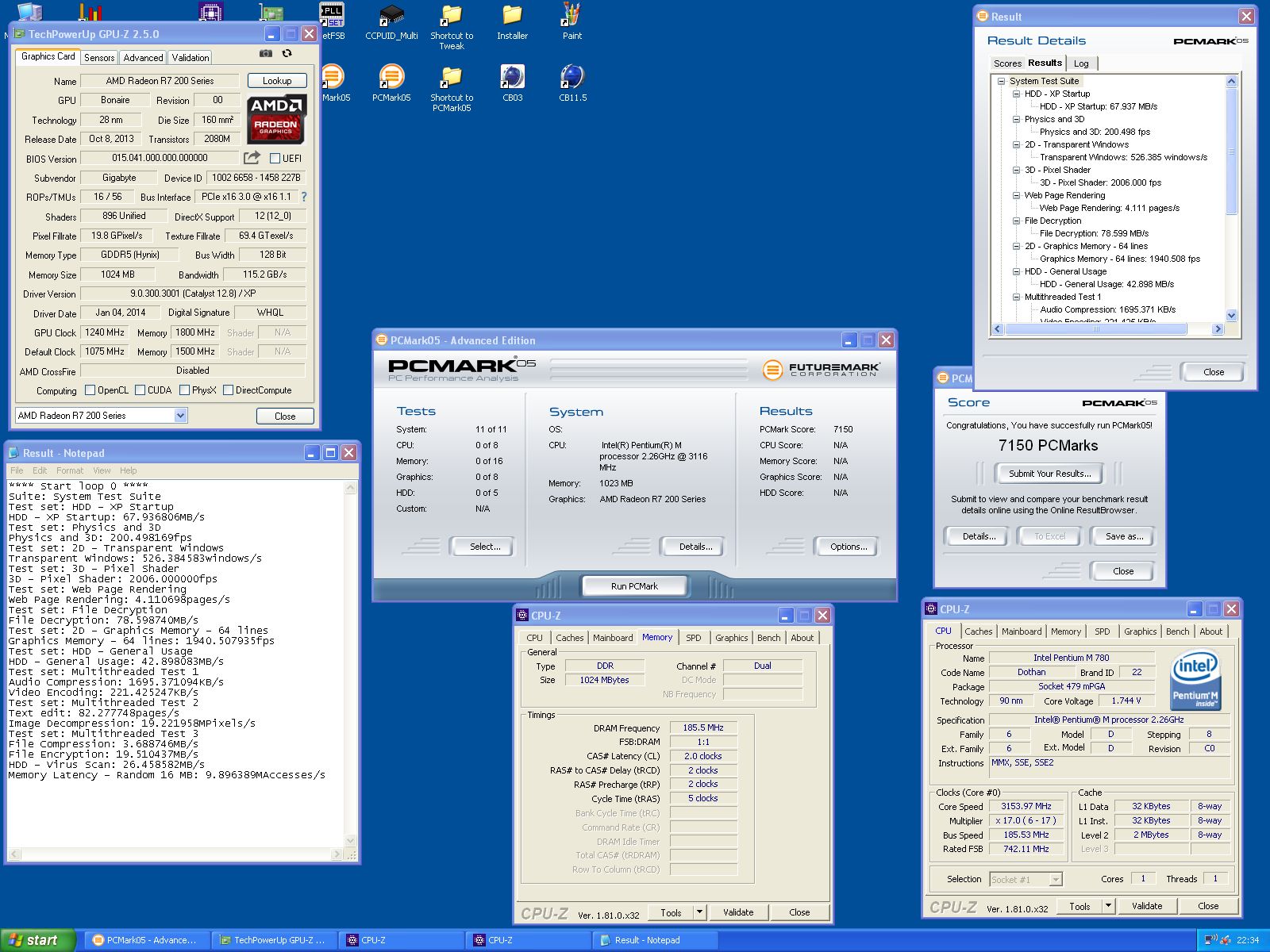Open the Validation tab in GPU-Z

[190, 57]
